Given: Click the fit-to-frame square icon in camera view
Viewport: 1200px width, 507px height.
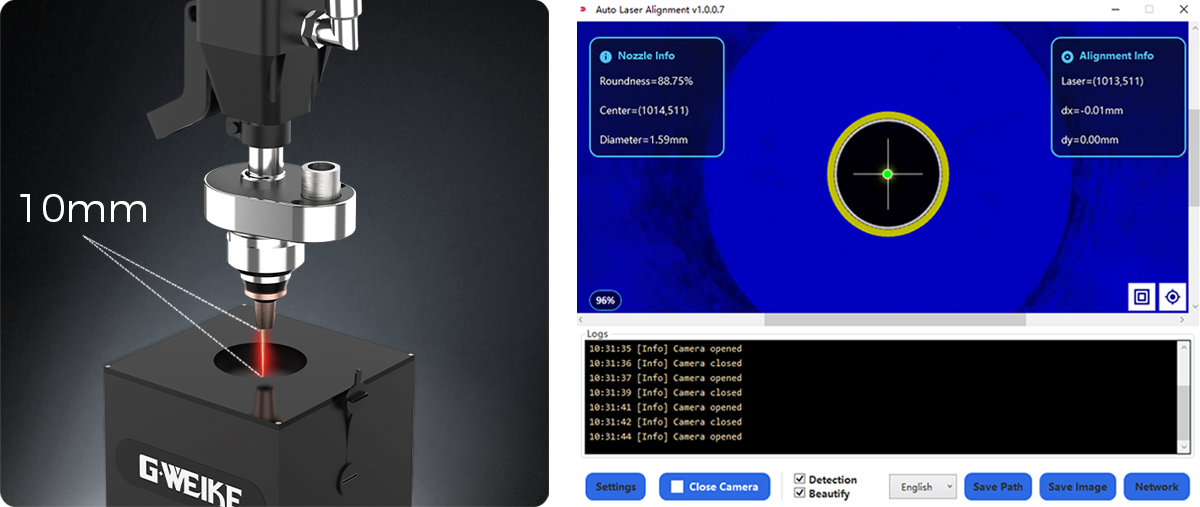Looking at the screenshot, I should [1141, 296].
